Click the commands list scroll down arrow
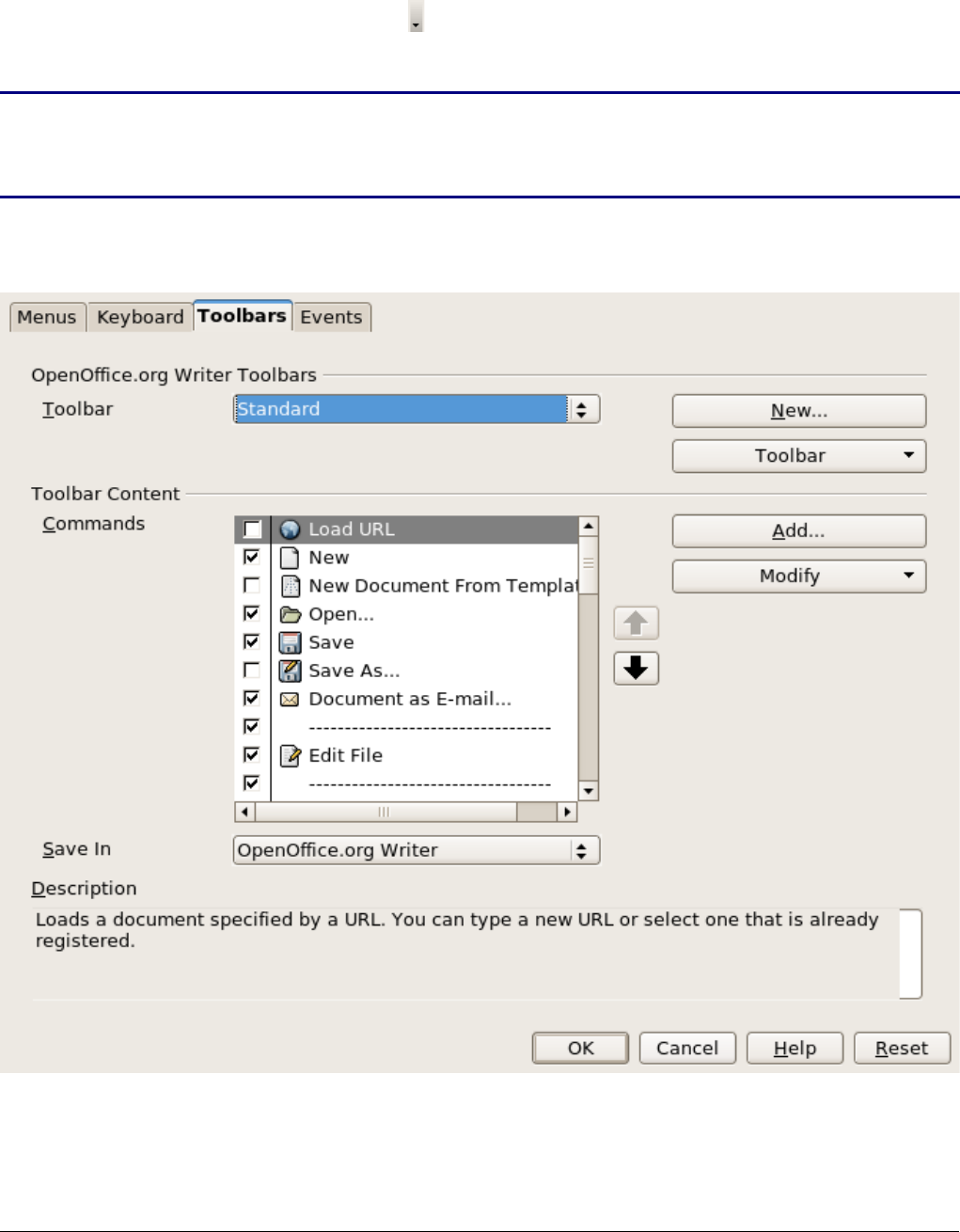Image resolution: width=960 pixels, height=1232 pixels. [x=589, y=791]
